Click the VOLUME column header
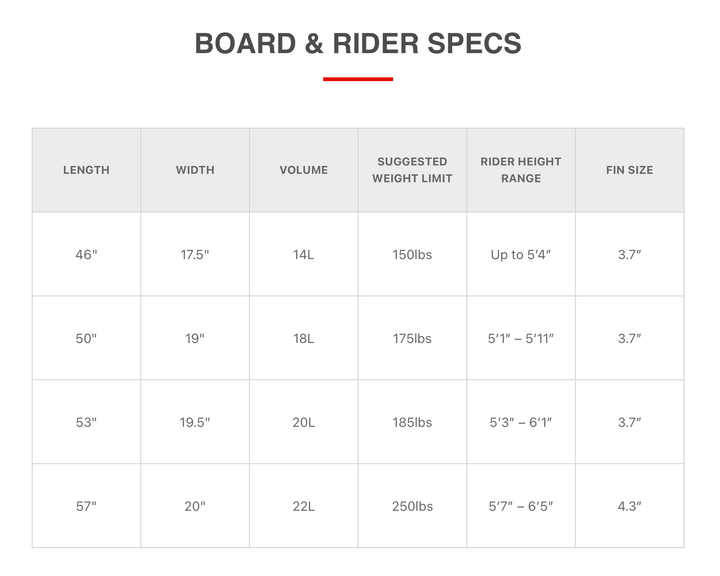 coord(304,170)
